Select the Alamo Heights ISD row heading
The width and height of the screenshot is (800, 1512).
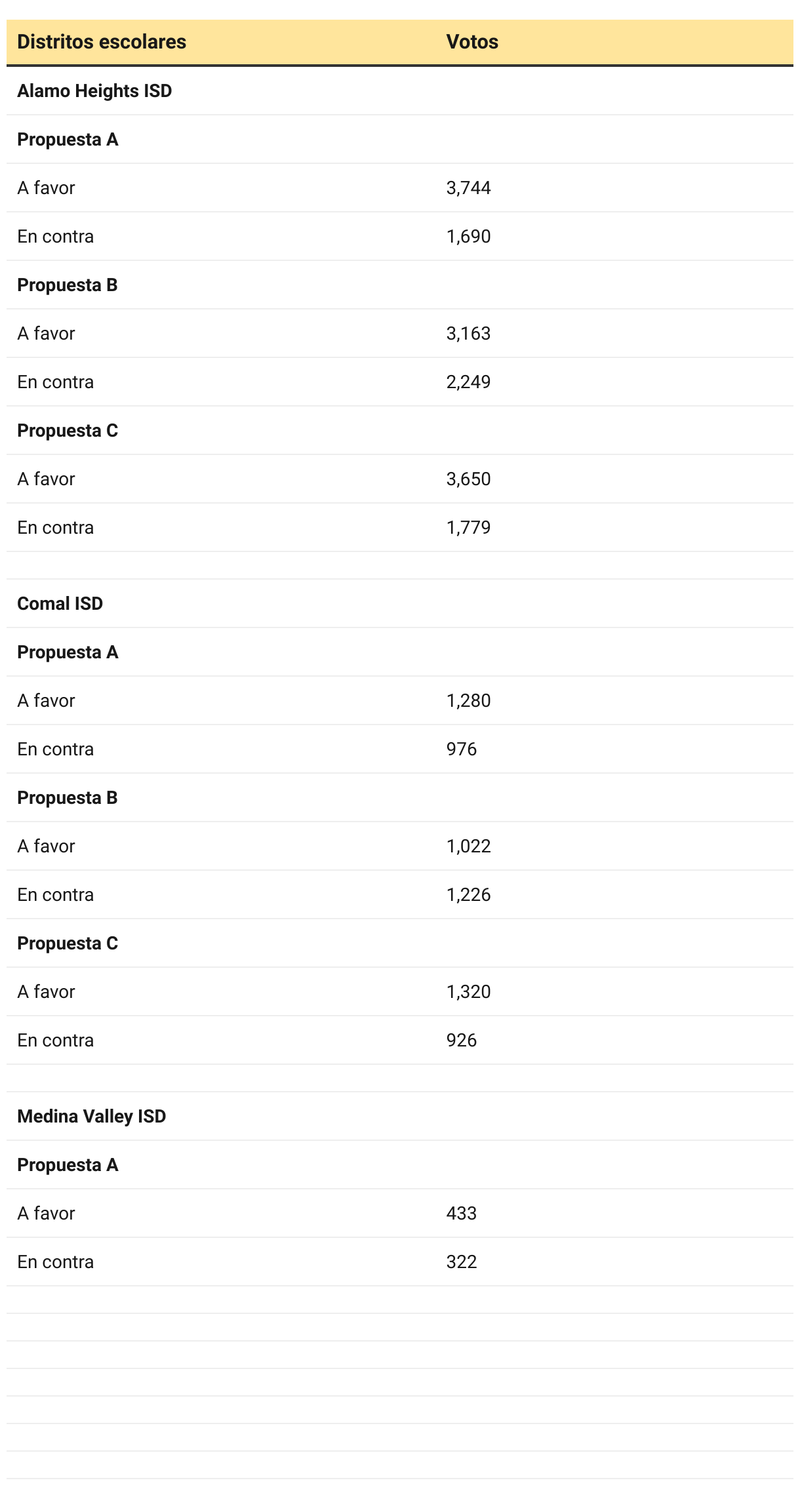[94, 90]
